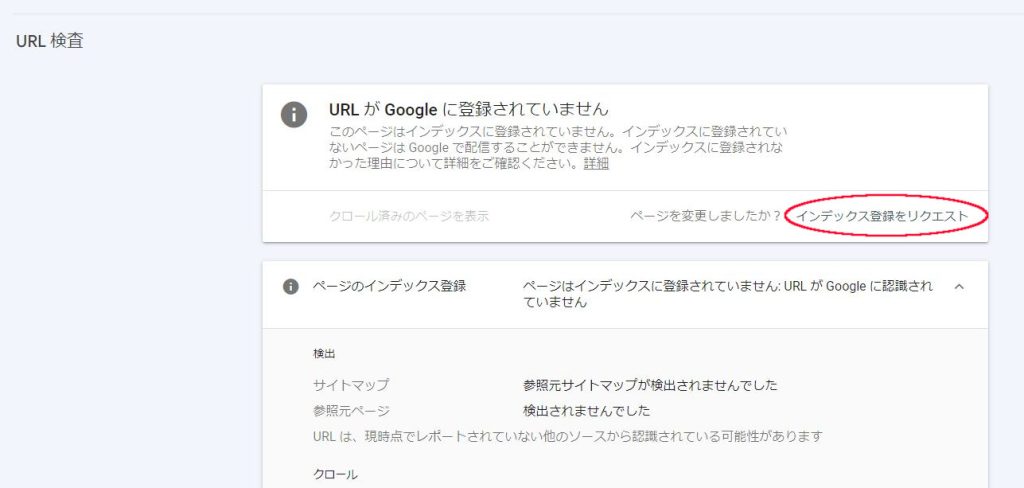Image resolution: width=1024 pixels, height=488 pixels.
Task: Click the URL 検査 page heading
Action: (50, 42)
